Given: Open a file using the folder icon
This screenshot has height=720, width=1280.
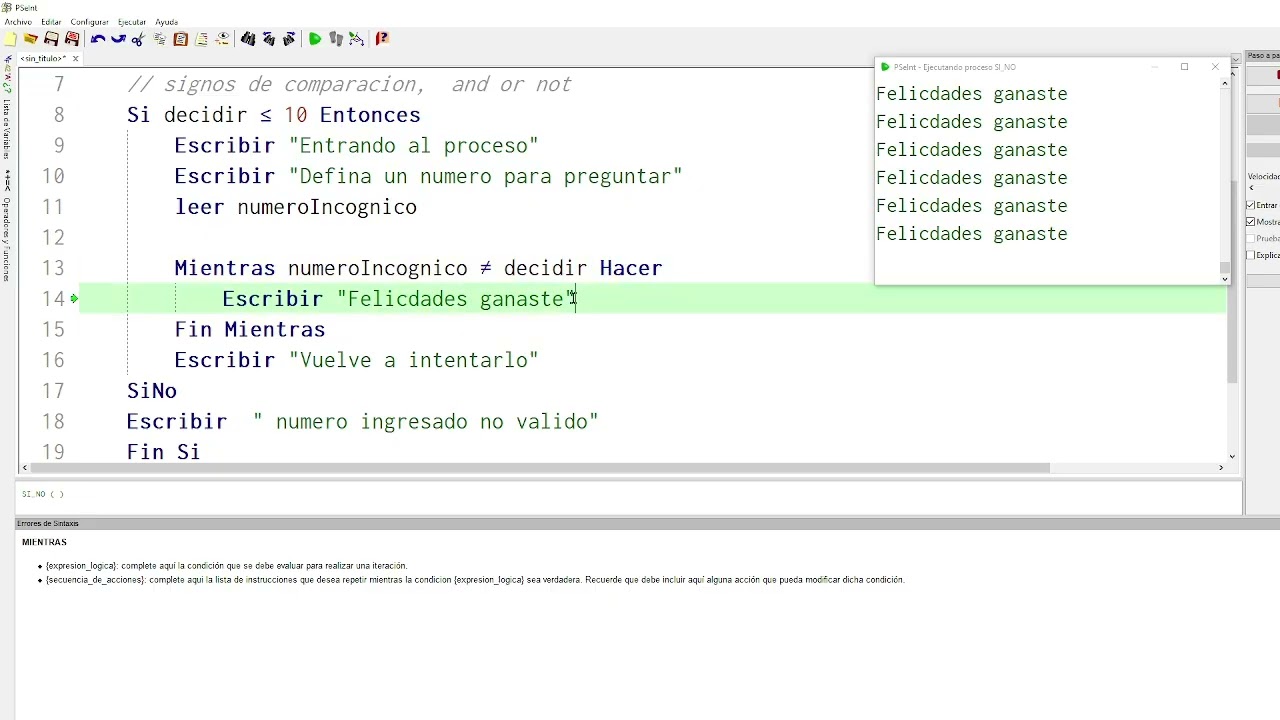Looking at the screenshot, I should tap(31, 39).
